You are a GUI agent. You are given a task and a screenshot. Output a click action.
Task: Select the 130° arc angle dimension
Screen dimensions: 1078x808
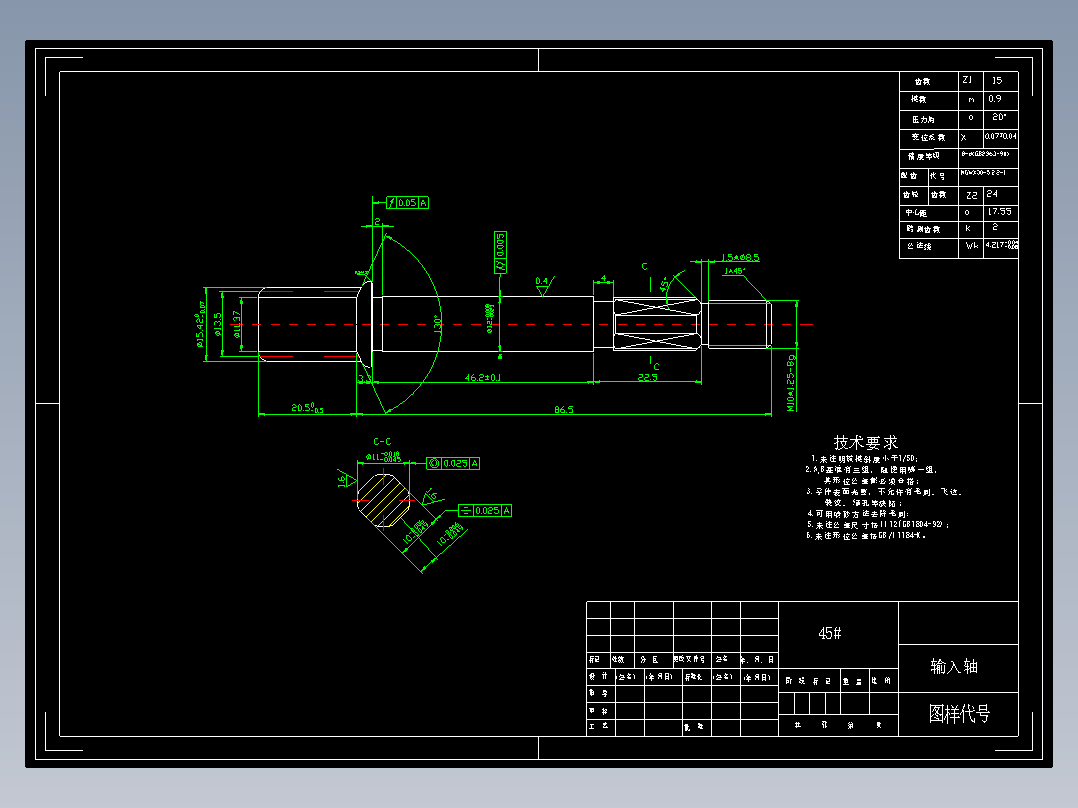coord(437,323)
